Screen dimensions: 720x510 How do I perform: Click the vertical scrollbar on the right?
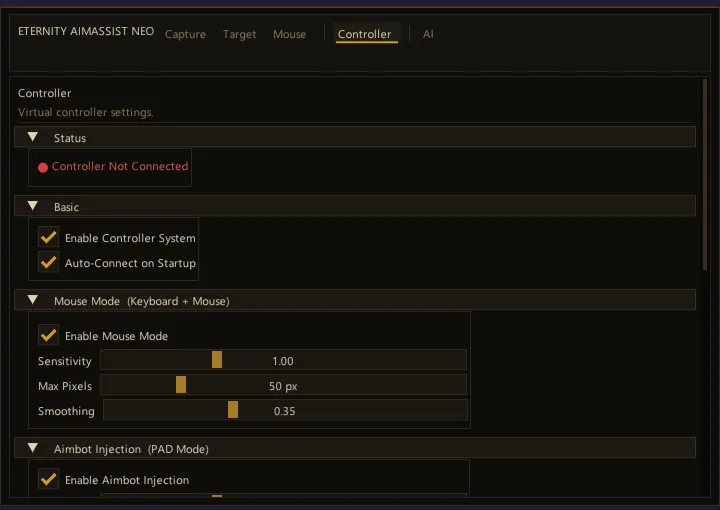tap(705, 175)
